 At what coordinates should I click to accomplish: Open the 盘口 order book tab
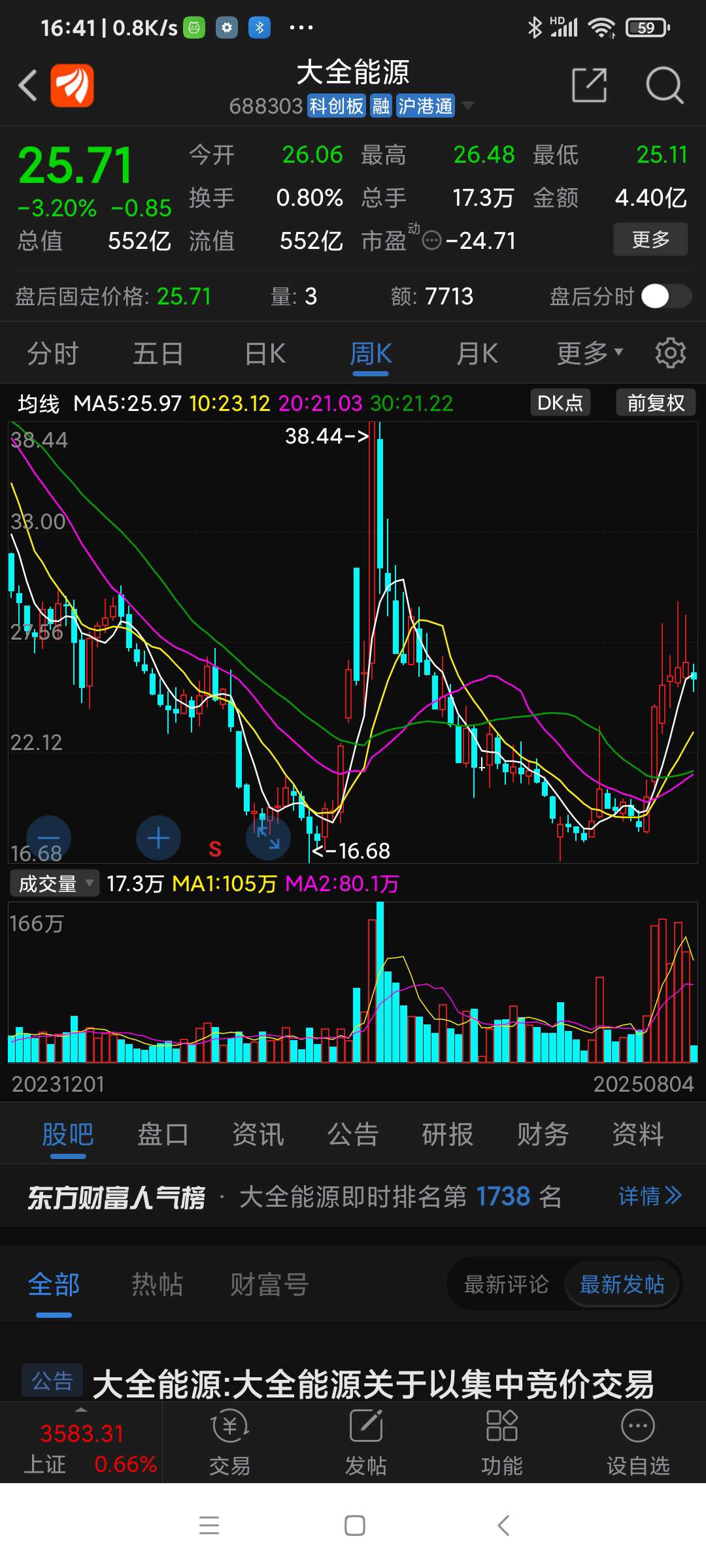coord(163,1134)
